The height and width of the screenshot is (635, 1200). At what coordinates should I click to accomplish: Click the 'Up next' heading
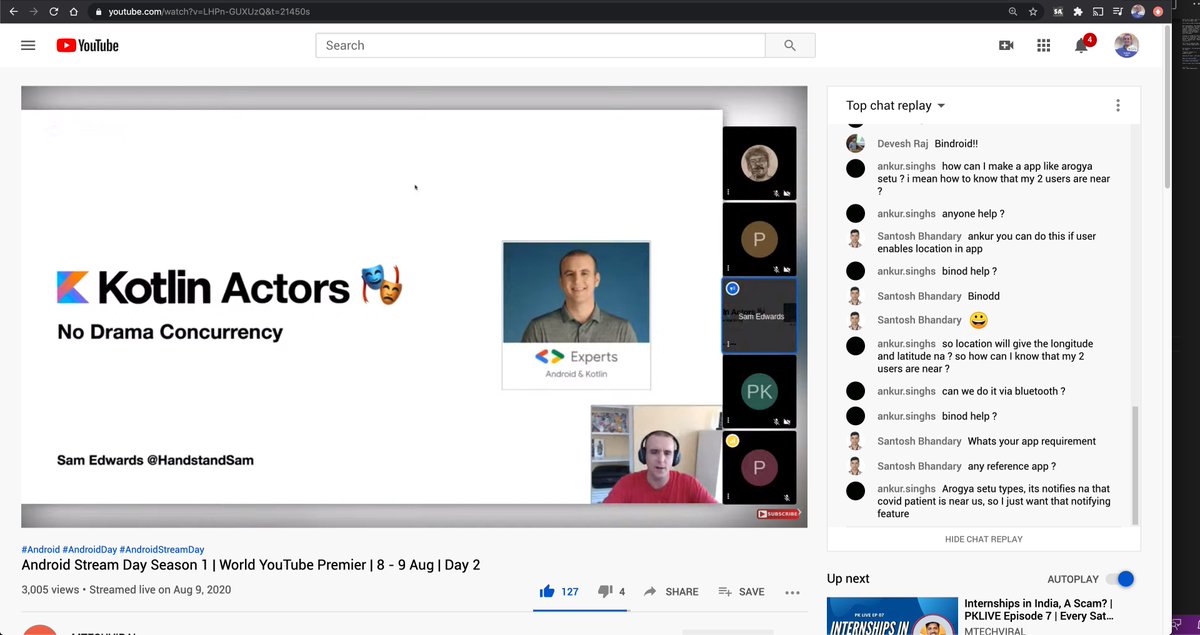848,579
